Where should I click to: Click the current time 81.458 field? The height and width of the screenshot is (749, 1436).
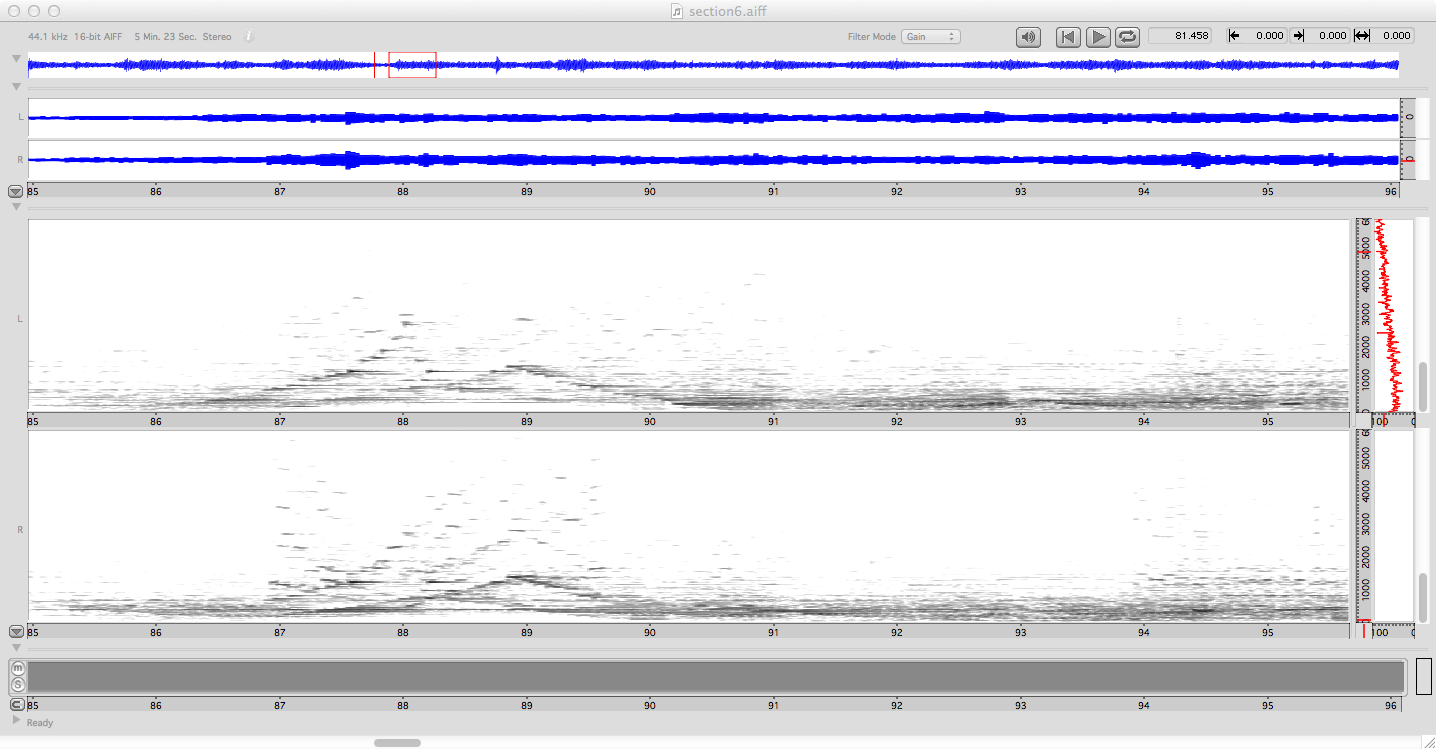coord(1180,36)
